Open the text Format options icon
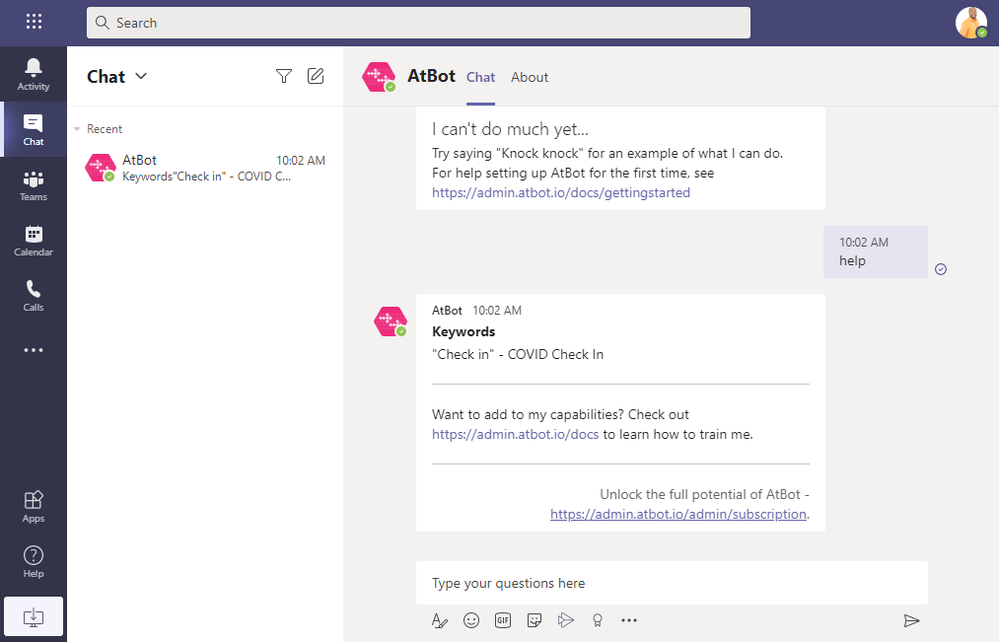 tap(440, 620)
